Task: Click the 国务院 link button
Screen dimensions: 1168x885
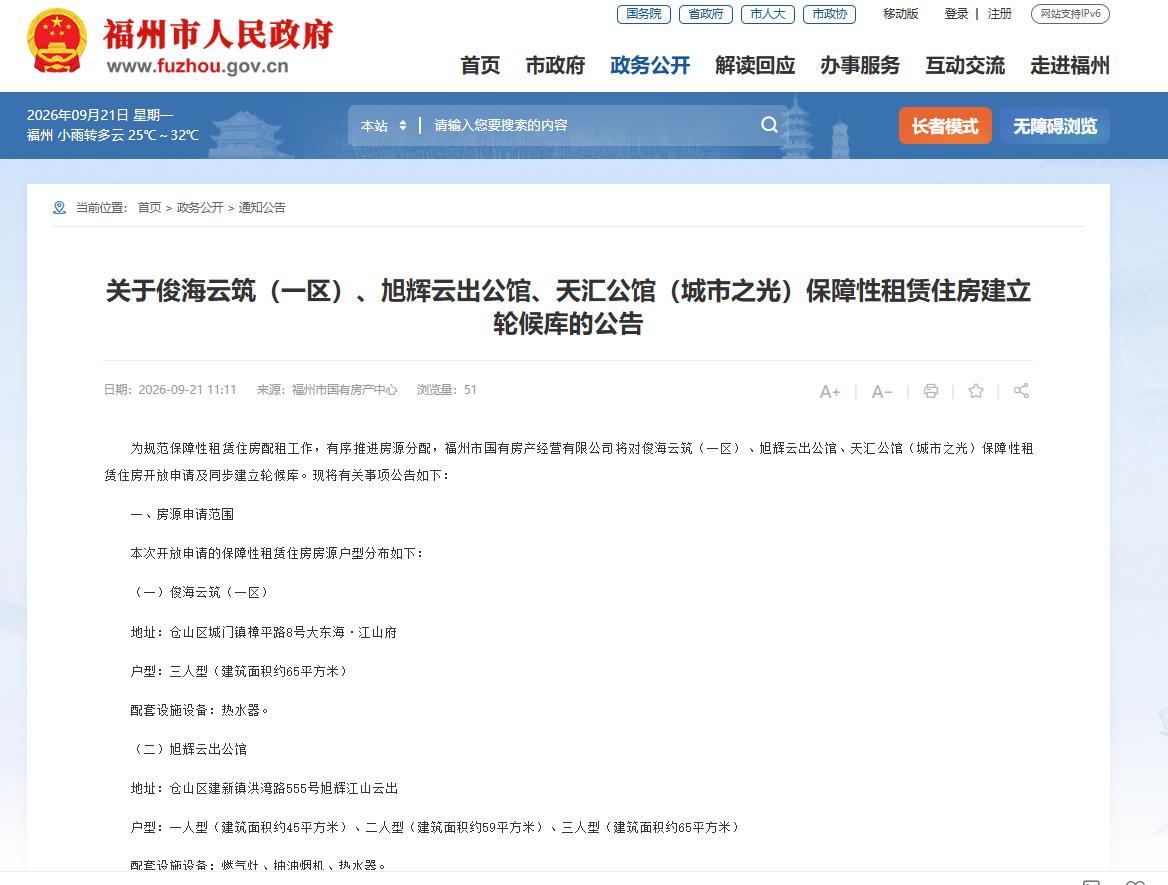Action: (644, 14)
